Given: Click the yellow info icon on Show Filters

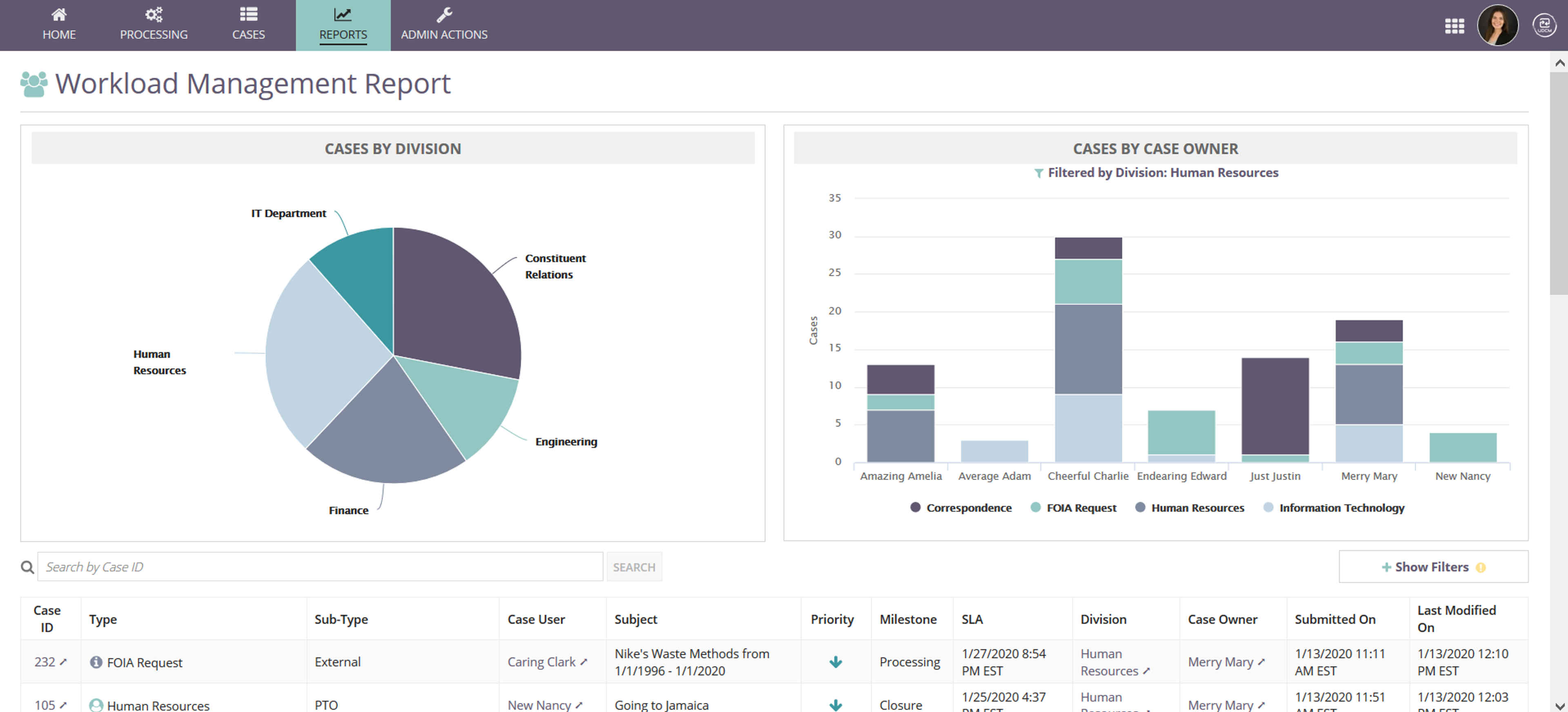Looking at the screenshot, I should click(1480, 567).
